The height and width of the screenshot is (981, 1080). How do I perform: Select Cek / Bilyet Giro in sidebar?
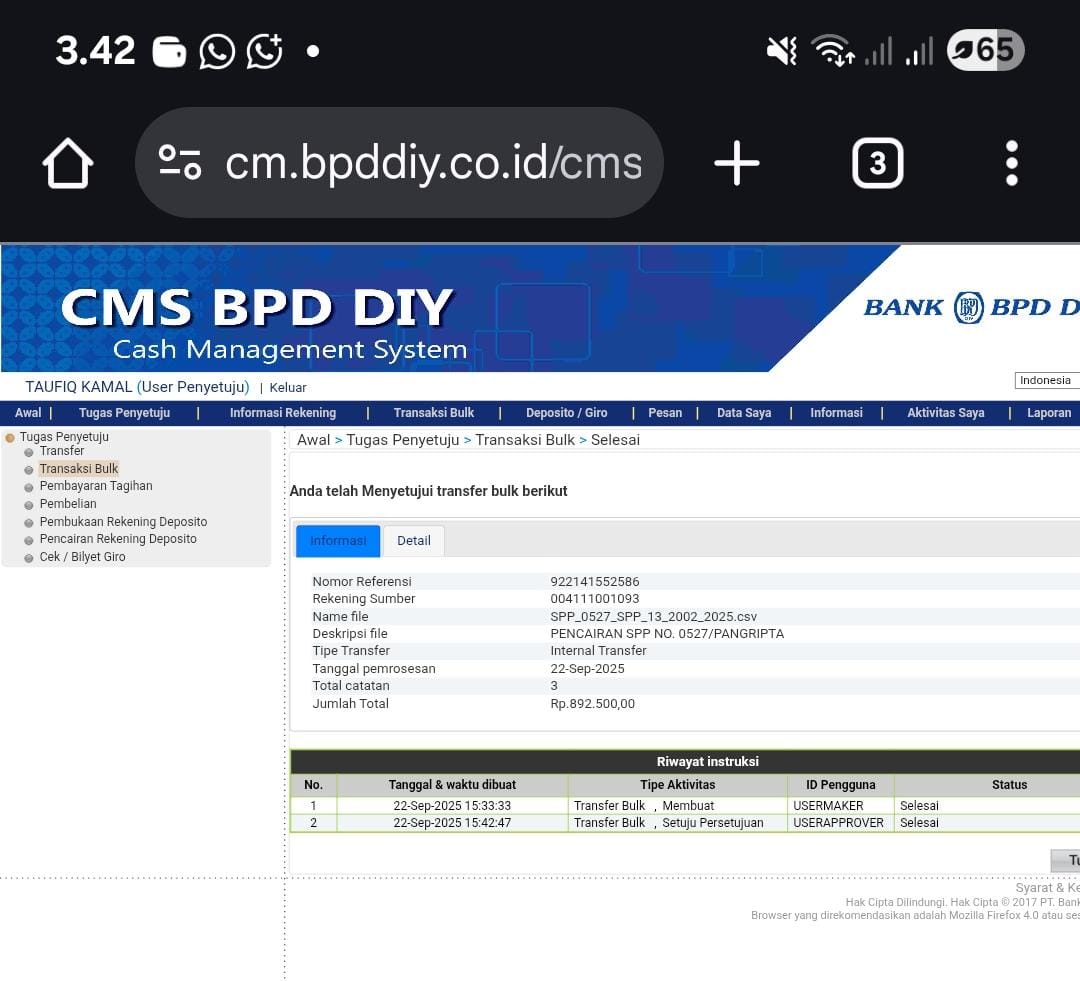click(83, 557)
